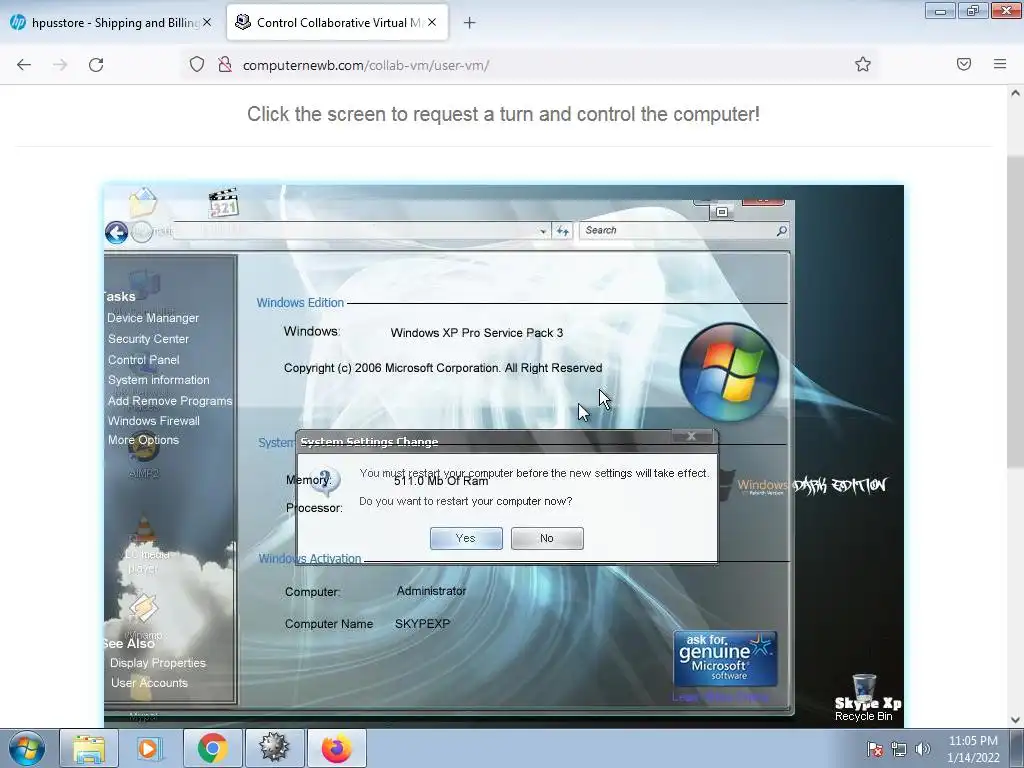Viewport: 1024px width, 768px height.
Task: Click the Media Player Classic 321 icon
Action: pyautogui.click(x=223, y=203)
